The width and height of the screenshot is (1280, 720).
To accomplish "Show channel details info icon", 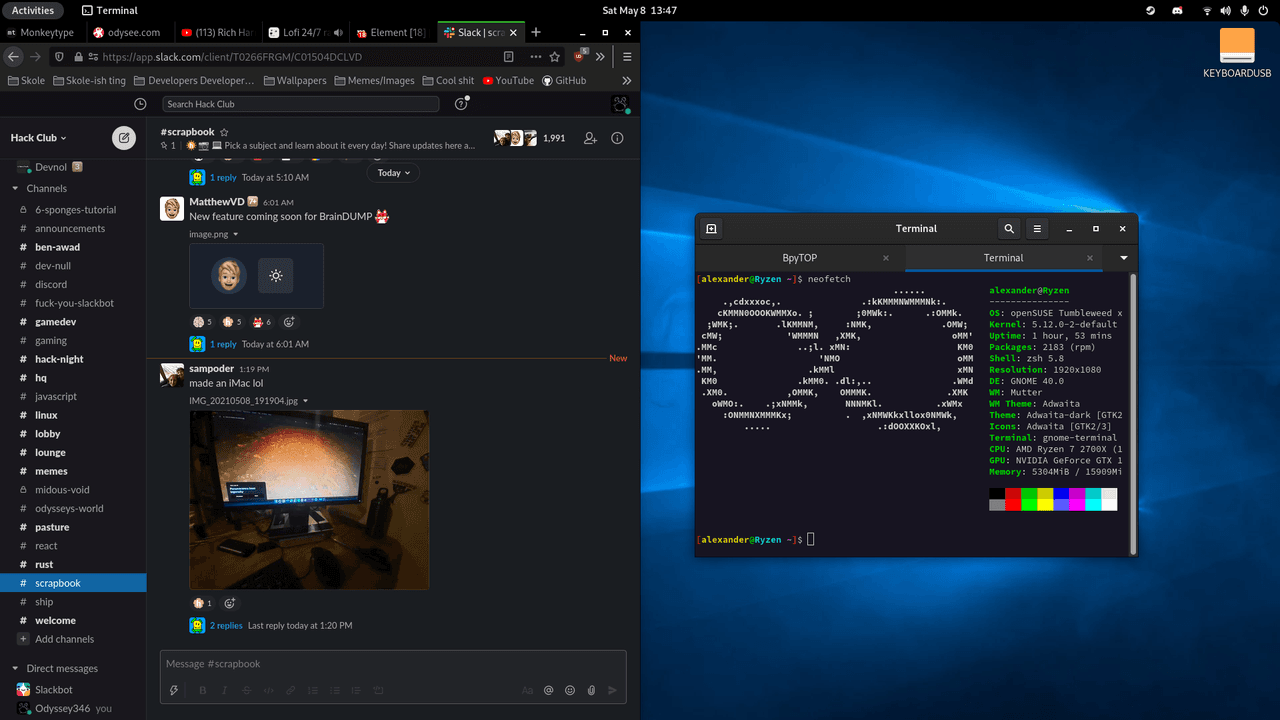I will (617, 138).
